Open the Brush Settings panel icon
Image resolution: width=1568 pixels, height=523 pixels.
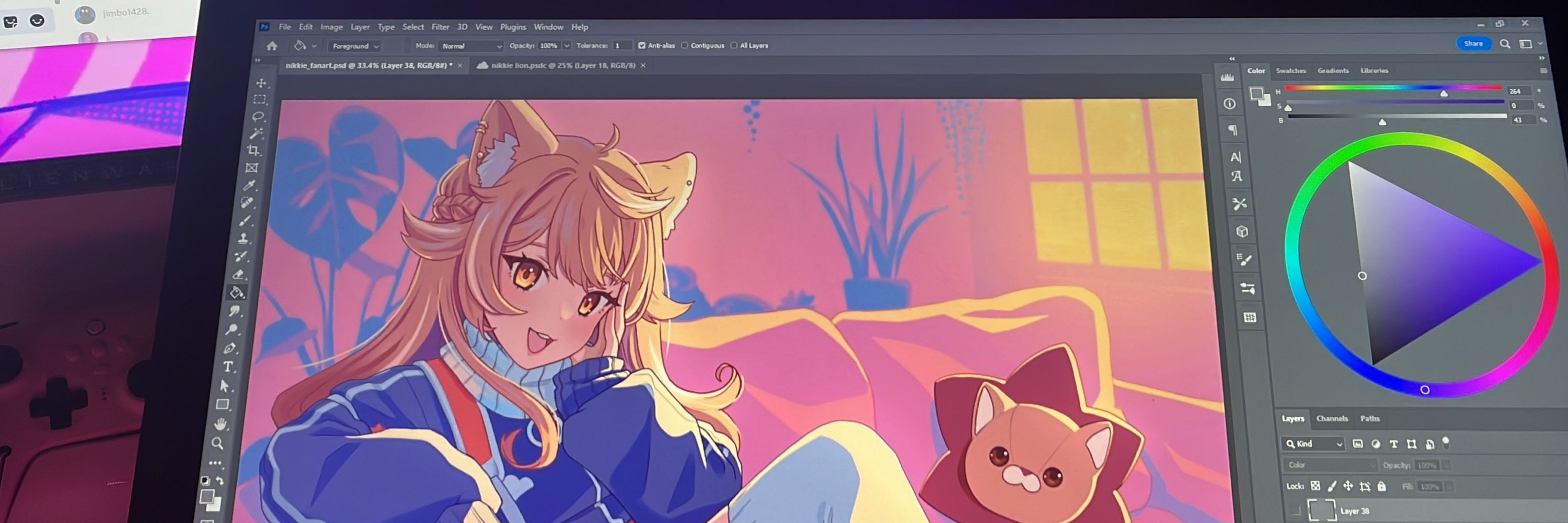pos(1245,259)
